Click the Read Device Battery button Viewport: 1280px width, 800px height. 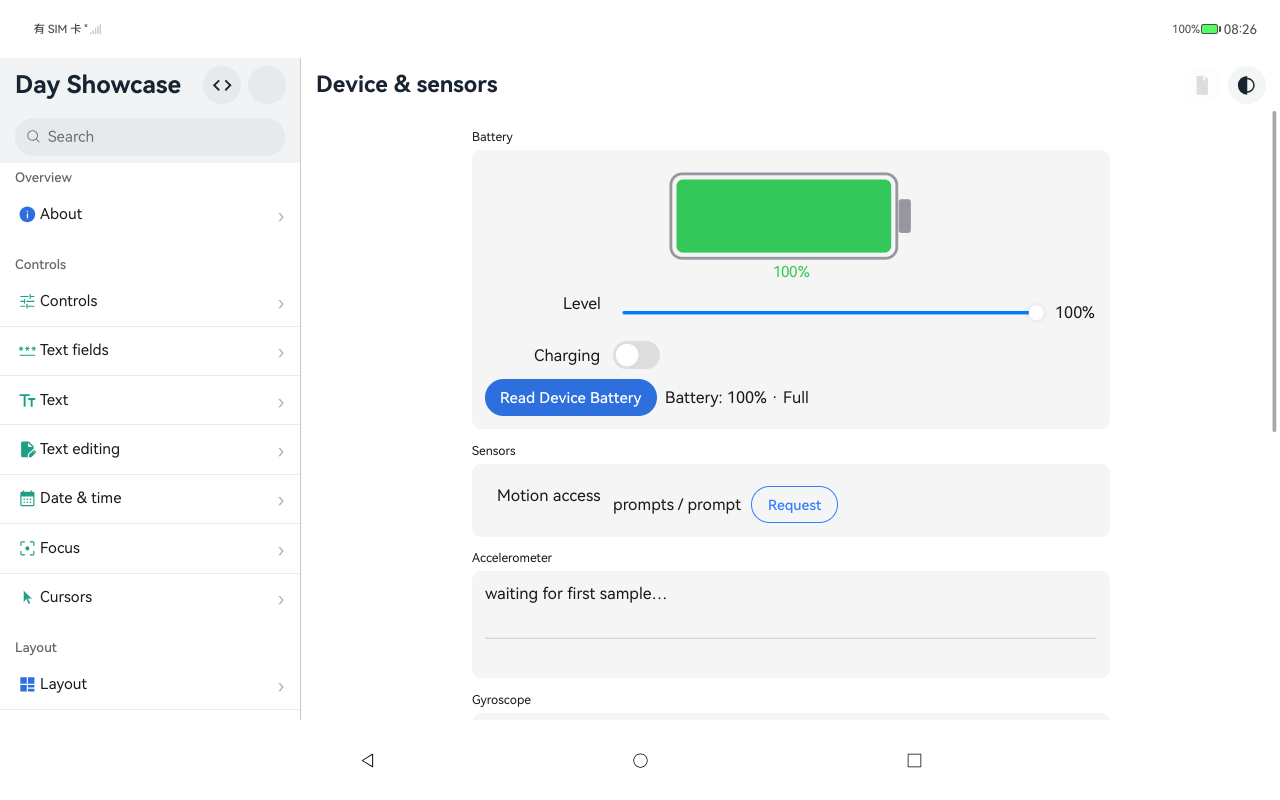pyautogui.click(x=571, y=398)
